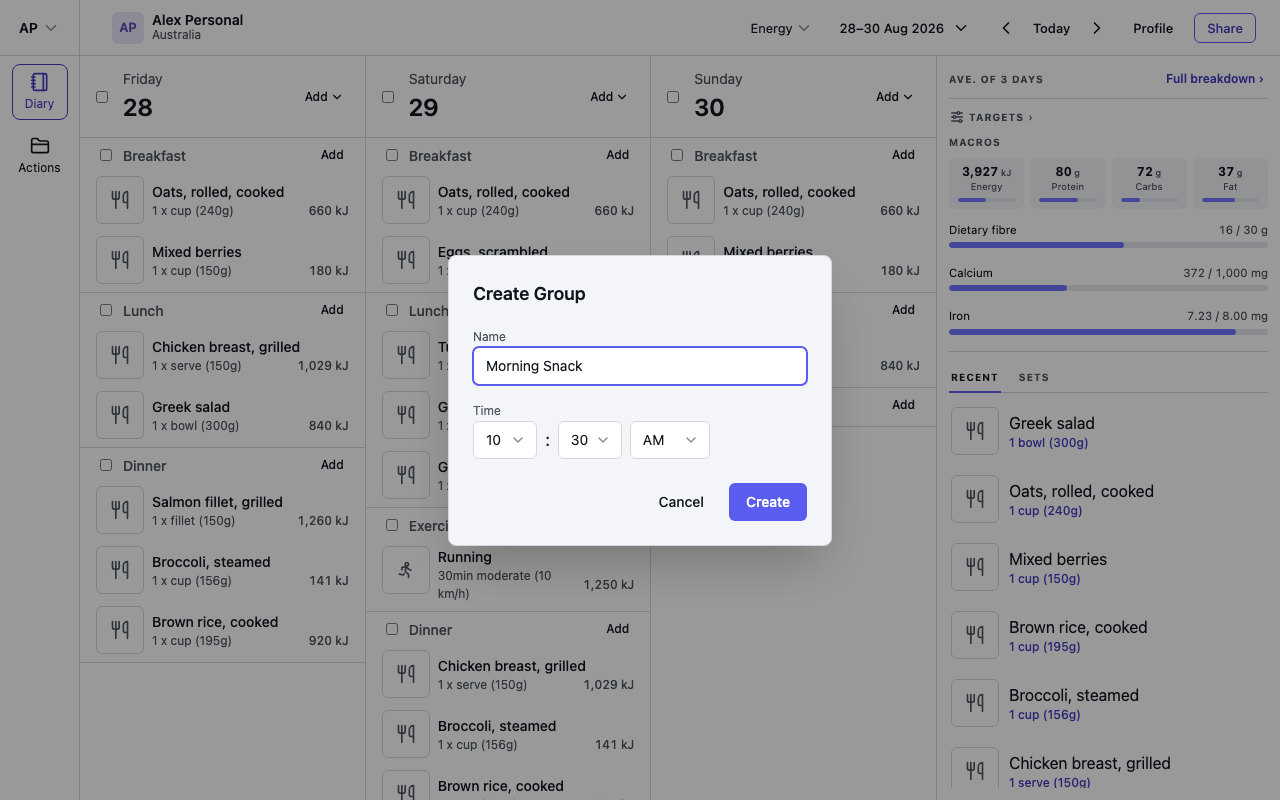
Task: Click the food icon for Salmon fillet, grilled
Action: pyautogui.click(x=120, y=510)
